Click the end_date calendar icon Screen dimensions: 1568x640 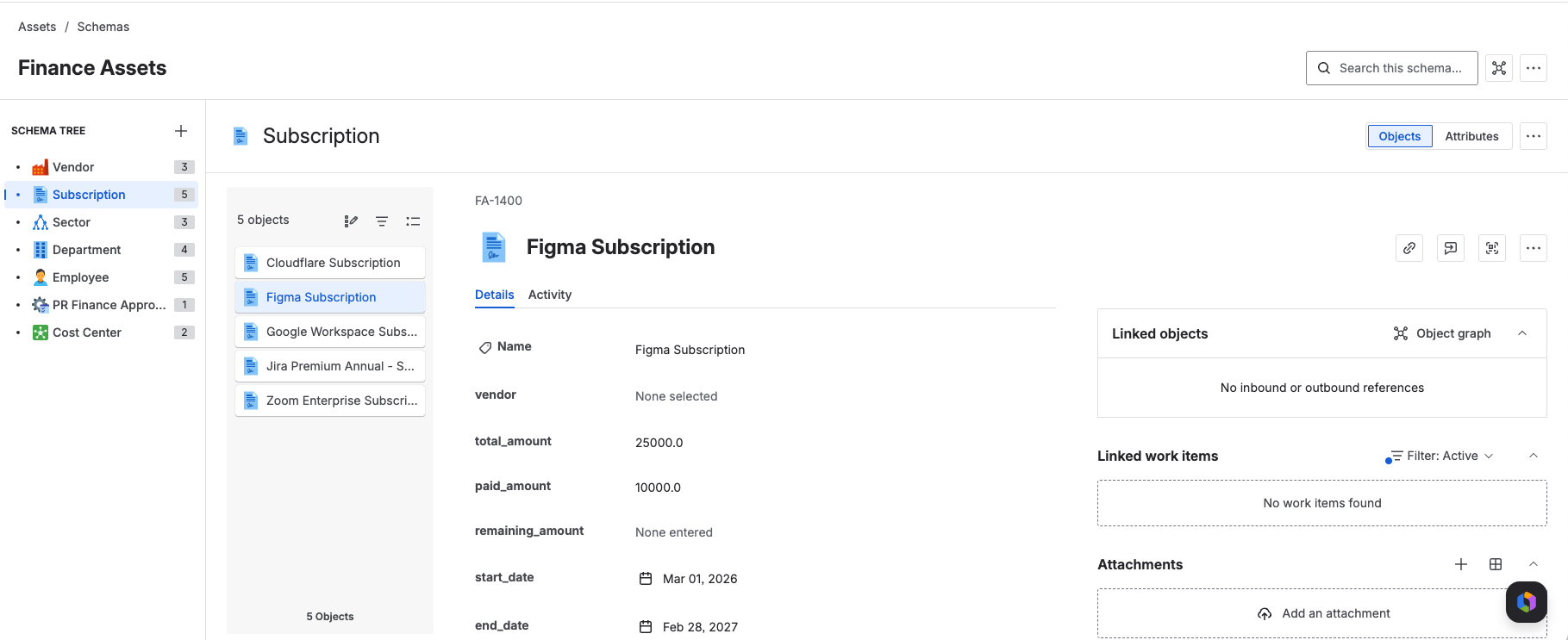[x=646, y=627]
